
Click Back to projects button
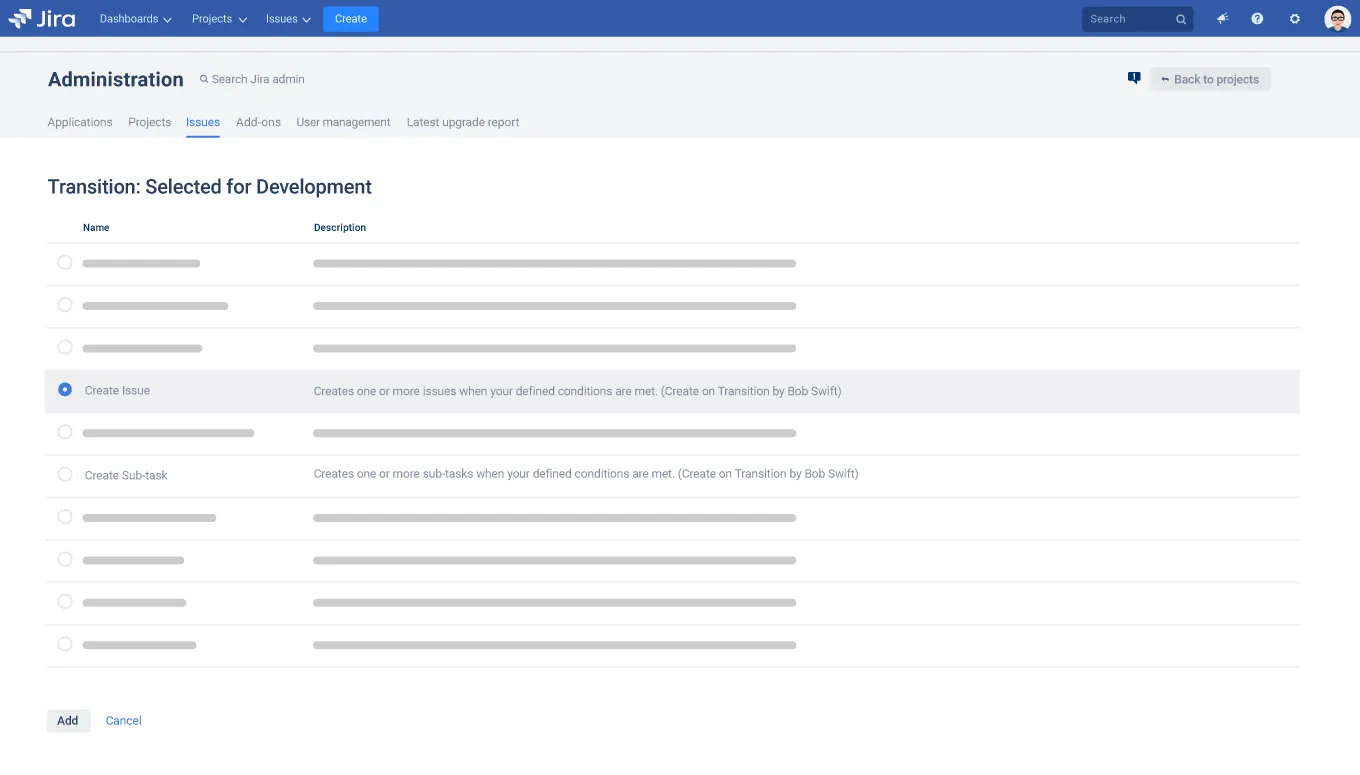(1210, 79)
